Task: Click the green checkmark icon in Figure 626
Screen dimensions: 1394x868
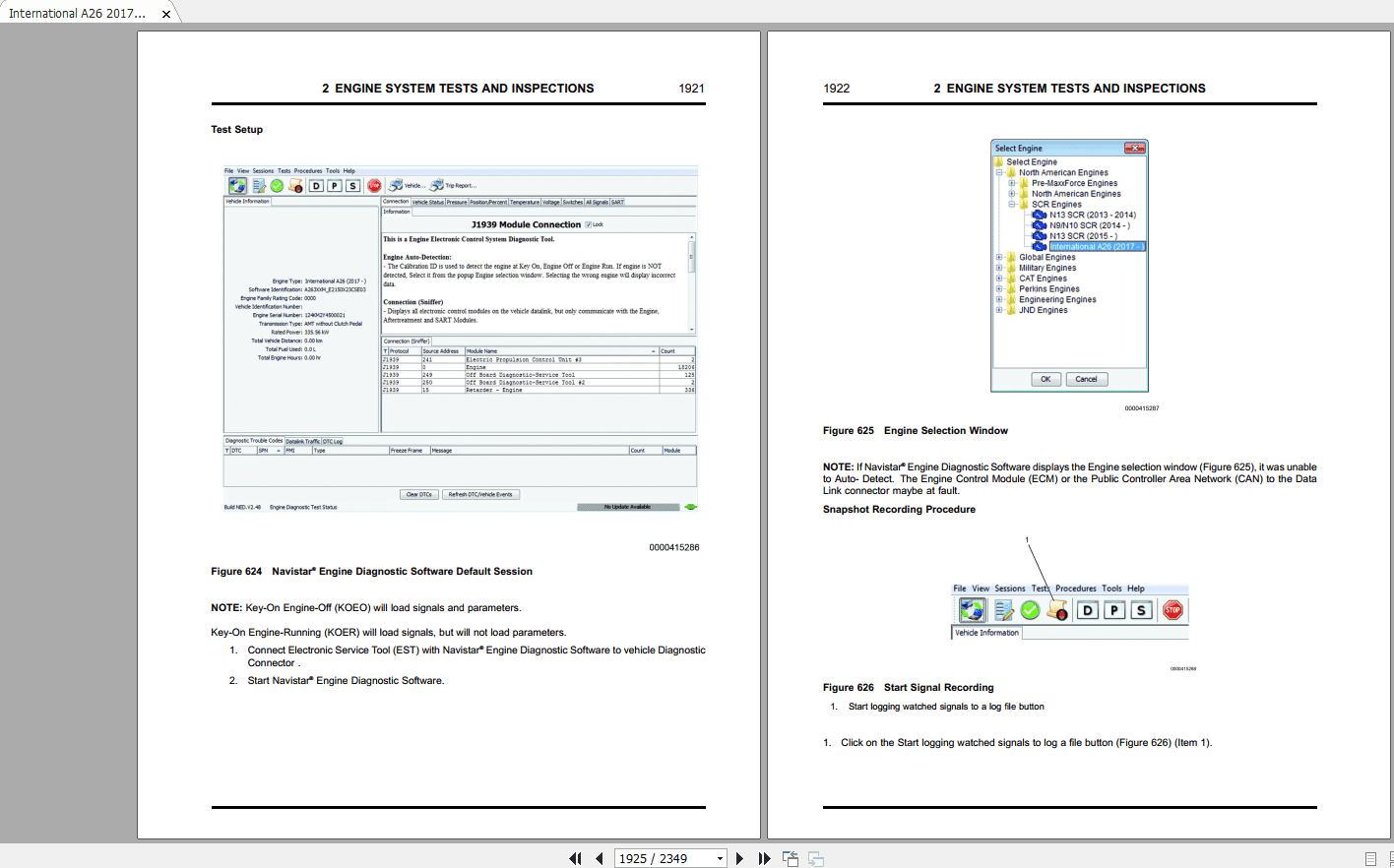Action: point(1030,610)
